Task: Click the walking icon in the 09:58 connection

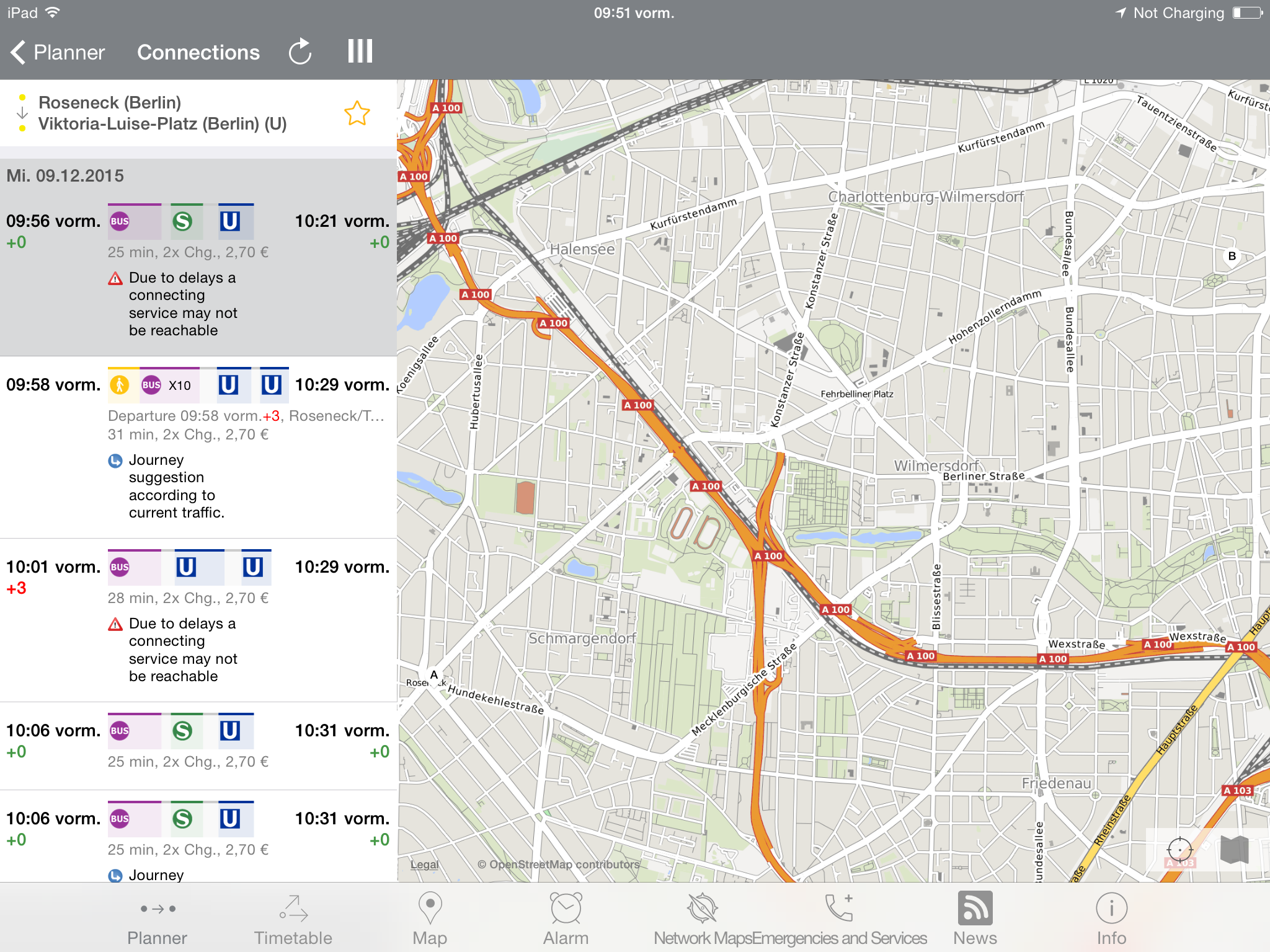Action: pyautogui.click(x=120, y=385)
